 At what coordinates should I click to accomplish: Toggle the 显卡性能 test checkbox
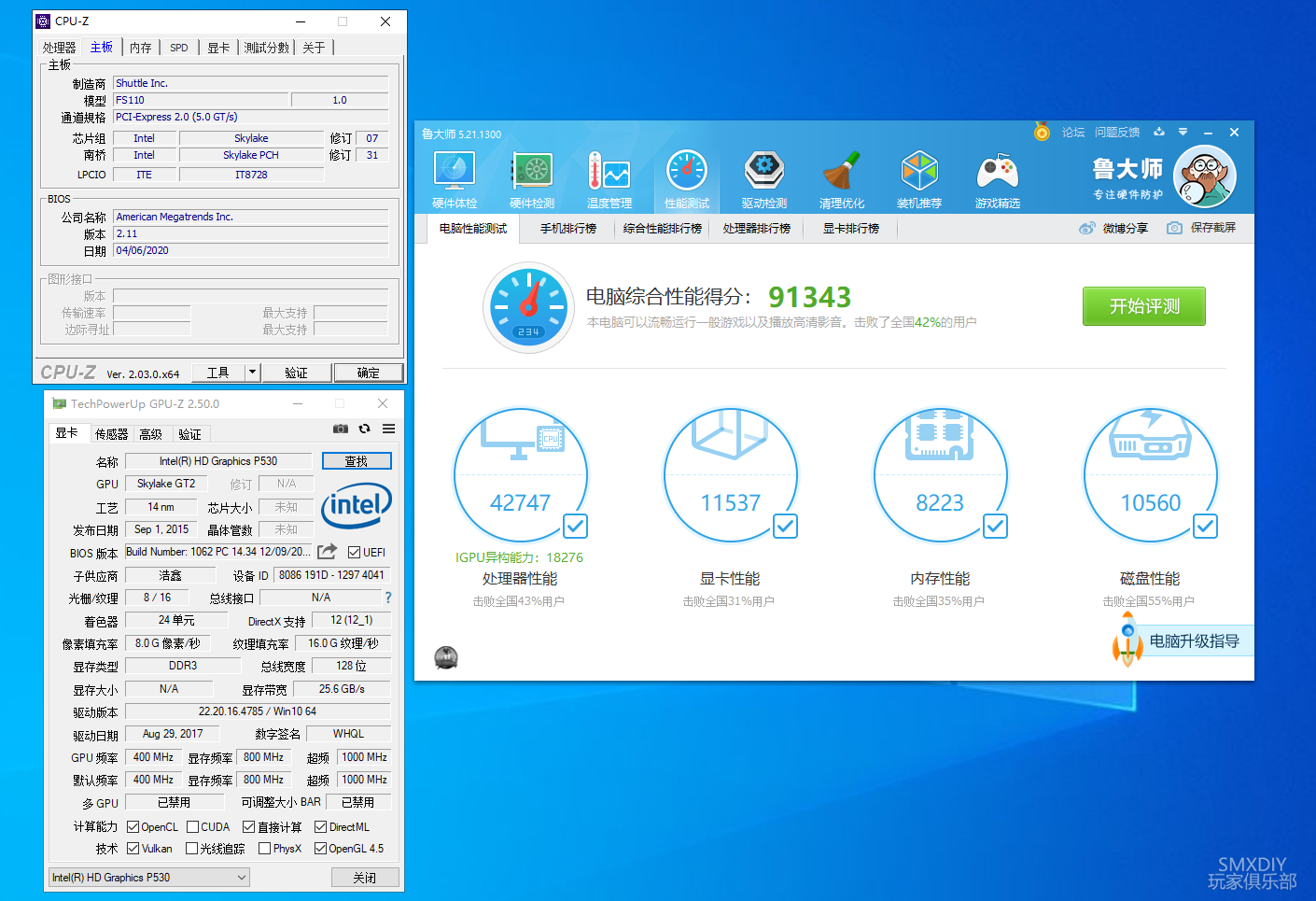point(786,527)
